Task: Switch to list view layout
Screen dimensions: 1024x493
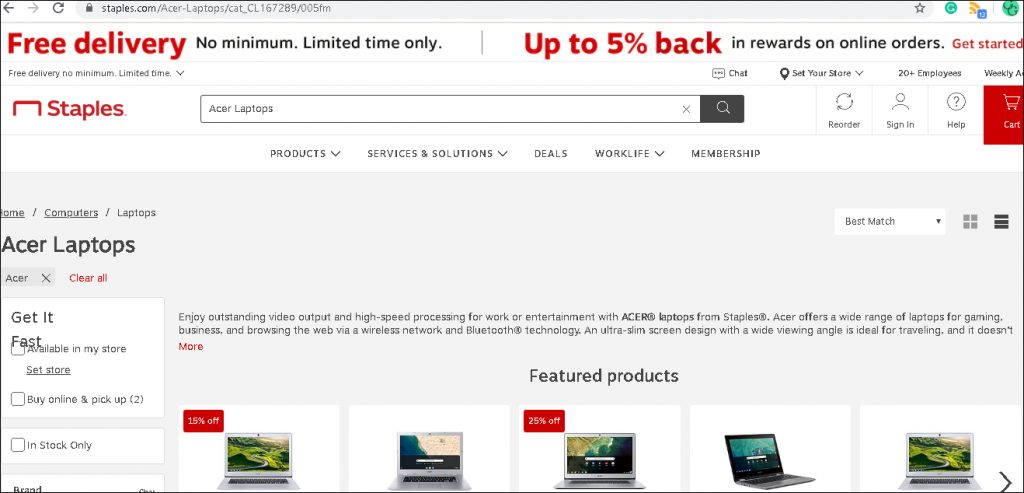Action: pyautogui.click(x=1001, y=221)
